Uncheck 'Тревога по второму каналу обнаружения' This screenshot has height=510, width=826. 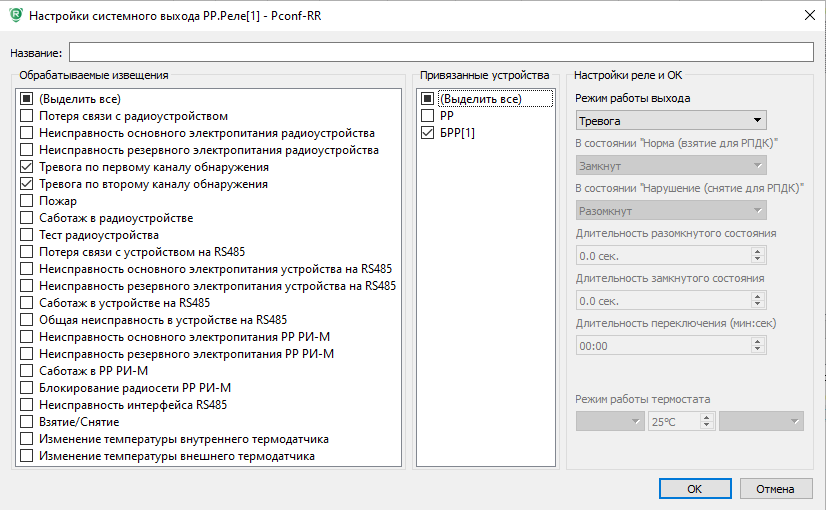pyautogui.click(x=26, y=184)
